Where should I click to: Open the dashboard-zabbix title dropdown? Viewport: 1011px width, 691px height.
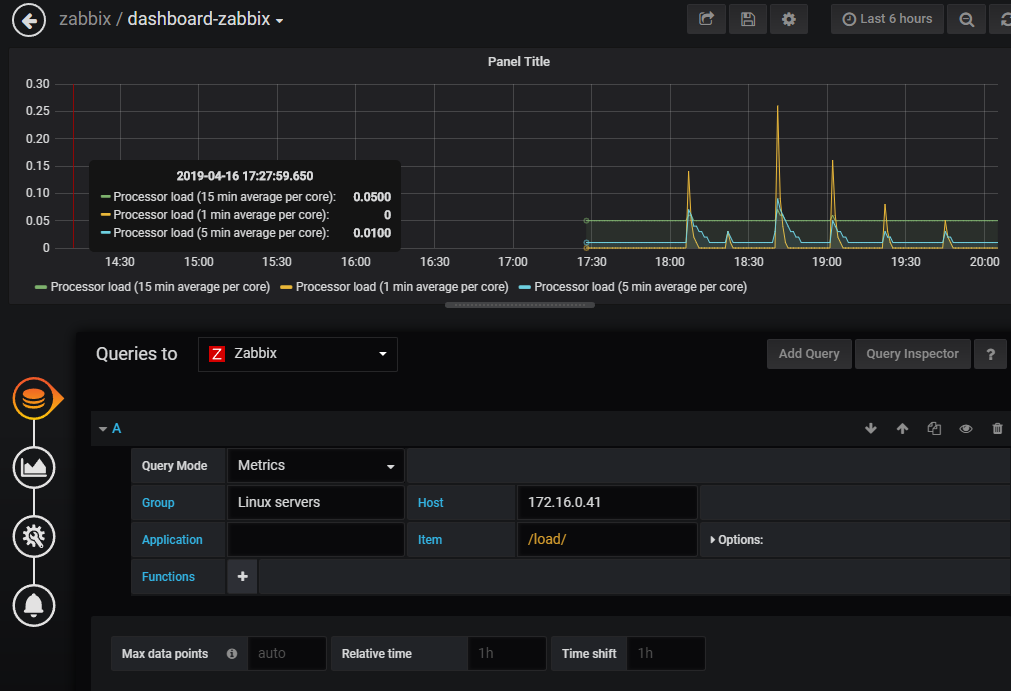pyautogui.click(x=205, y=19)
